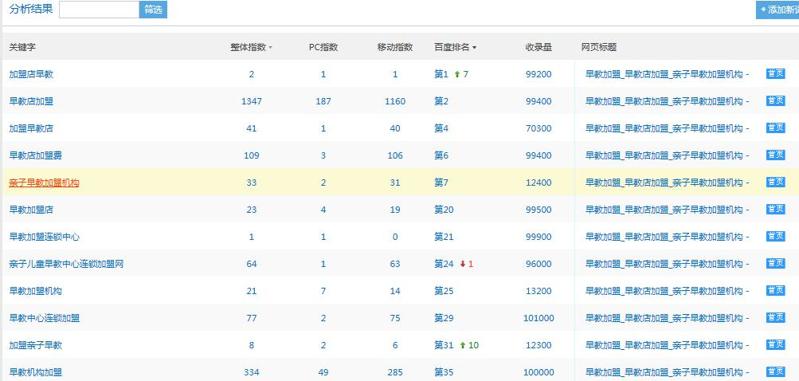
Task: Click 首页 badge in 加盟早教店 row
Action: (x=776, y=127)
